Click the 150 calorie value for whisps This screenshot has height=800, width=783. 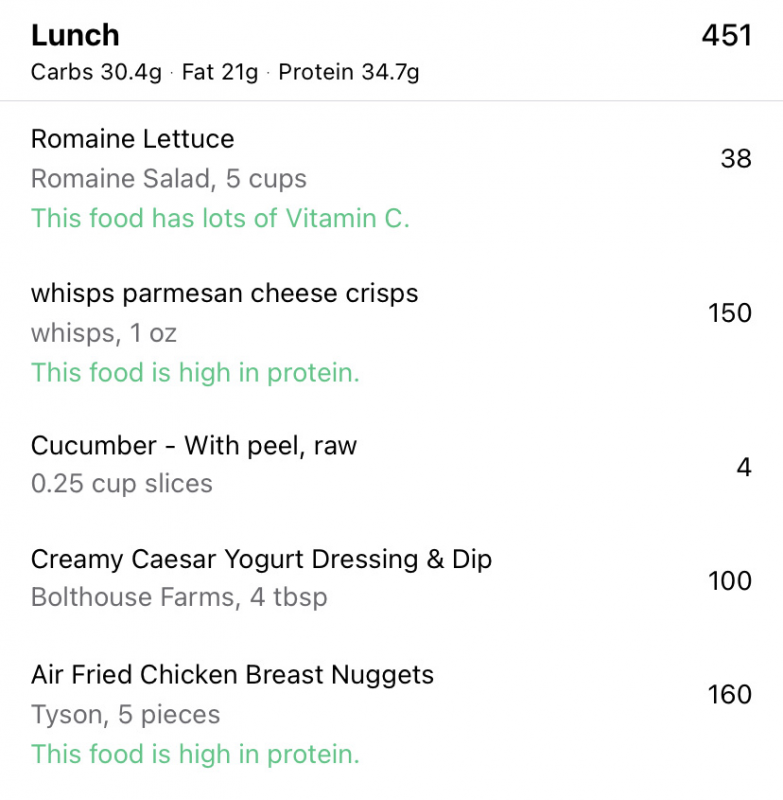(730, 313)
